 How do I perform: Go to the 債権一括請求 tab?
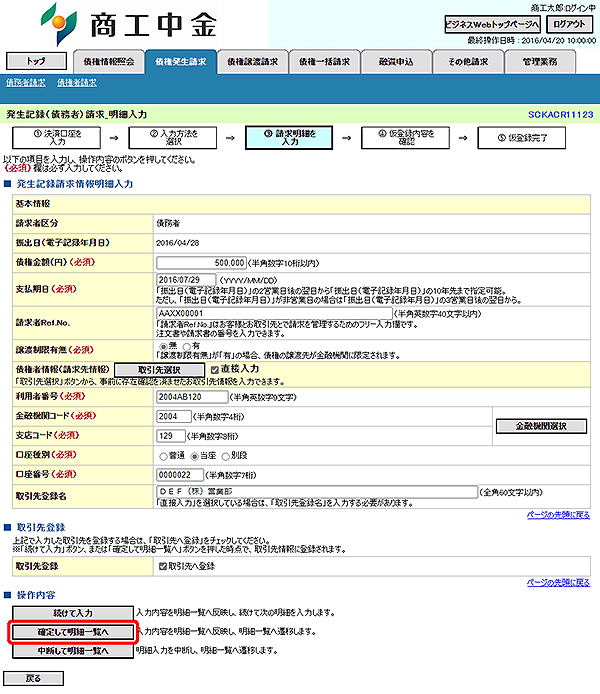click(324, 62)
